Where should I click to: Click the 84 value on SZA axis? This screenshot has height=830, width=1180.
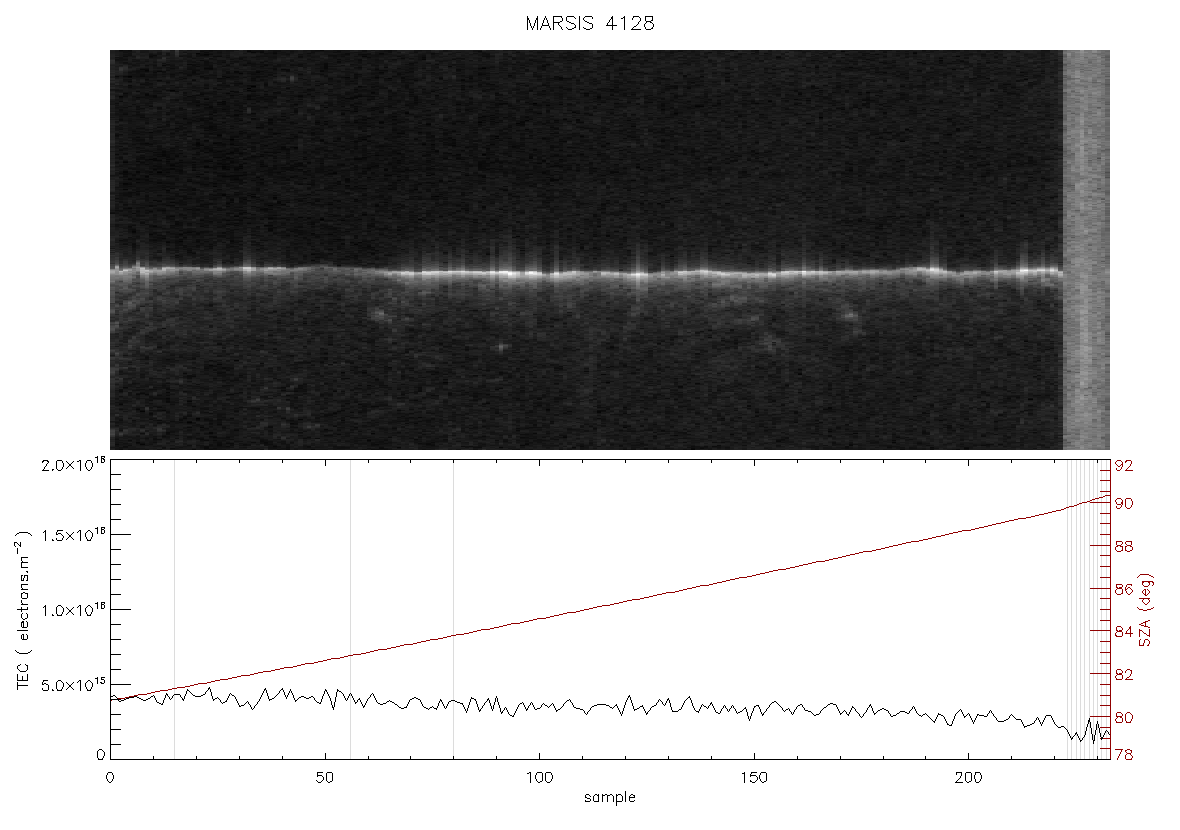[x=1124, y=631]
